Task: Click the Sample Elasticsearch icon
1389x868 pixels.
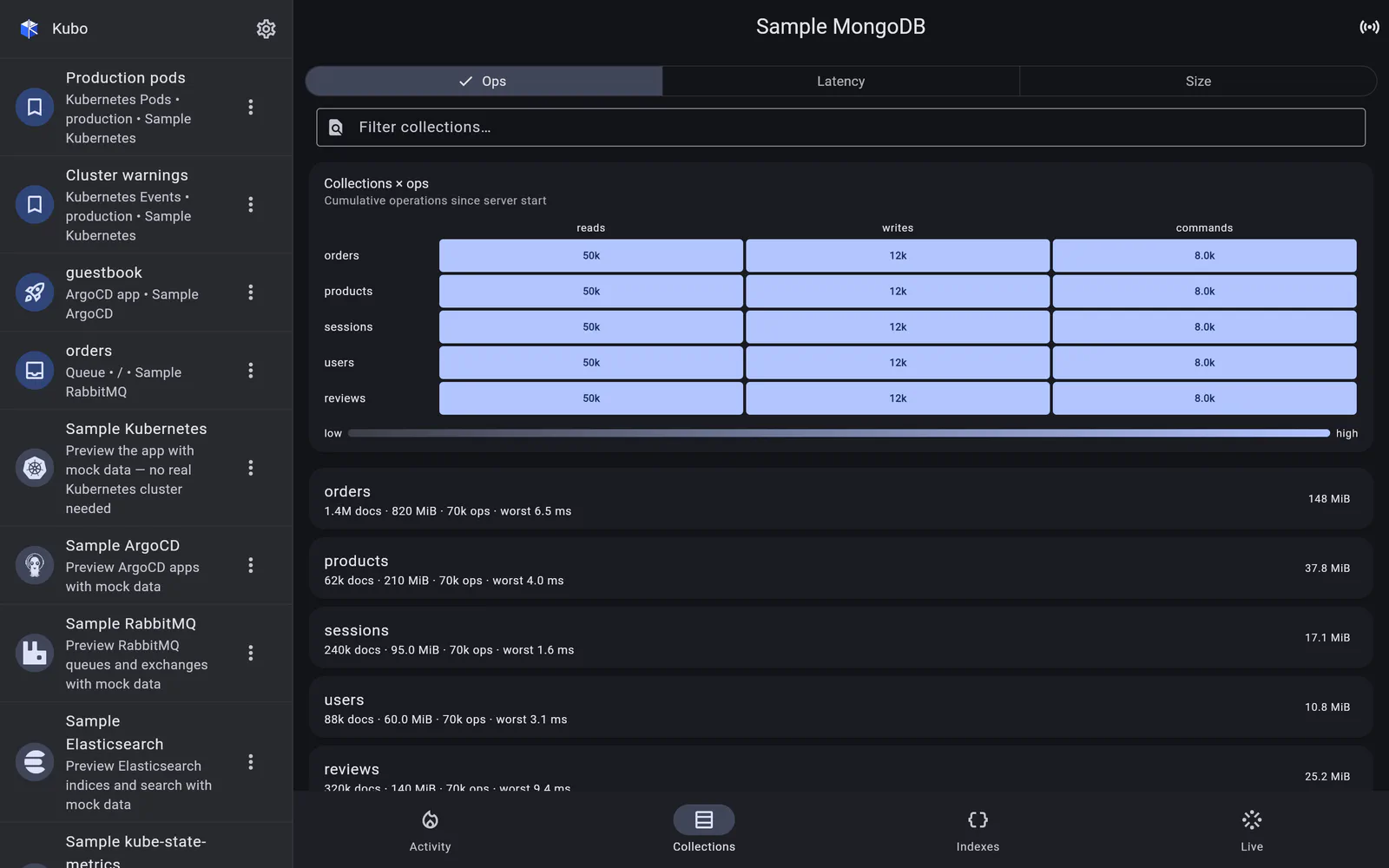Action: [35, 762]
